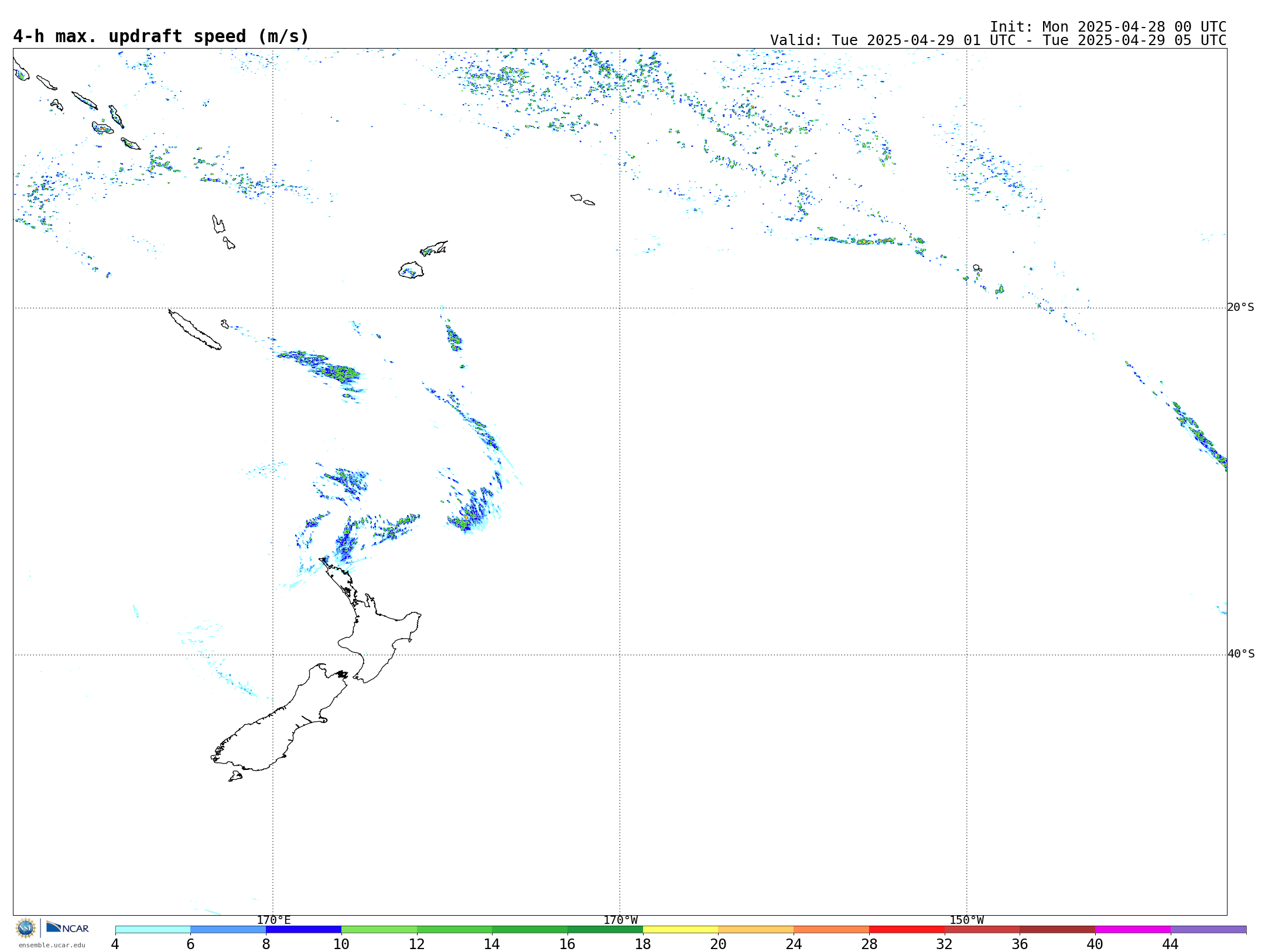This screenshot has width=1265, height=952.
Task: Click colorbar tick label 10
Action: tap(341, 944)
